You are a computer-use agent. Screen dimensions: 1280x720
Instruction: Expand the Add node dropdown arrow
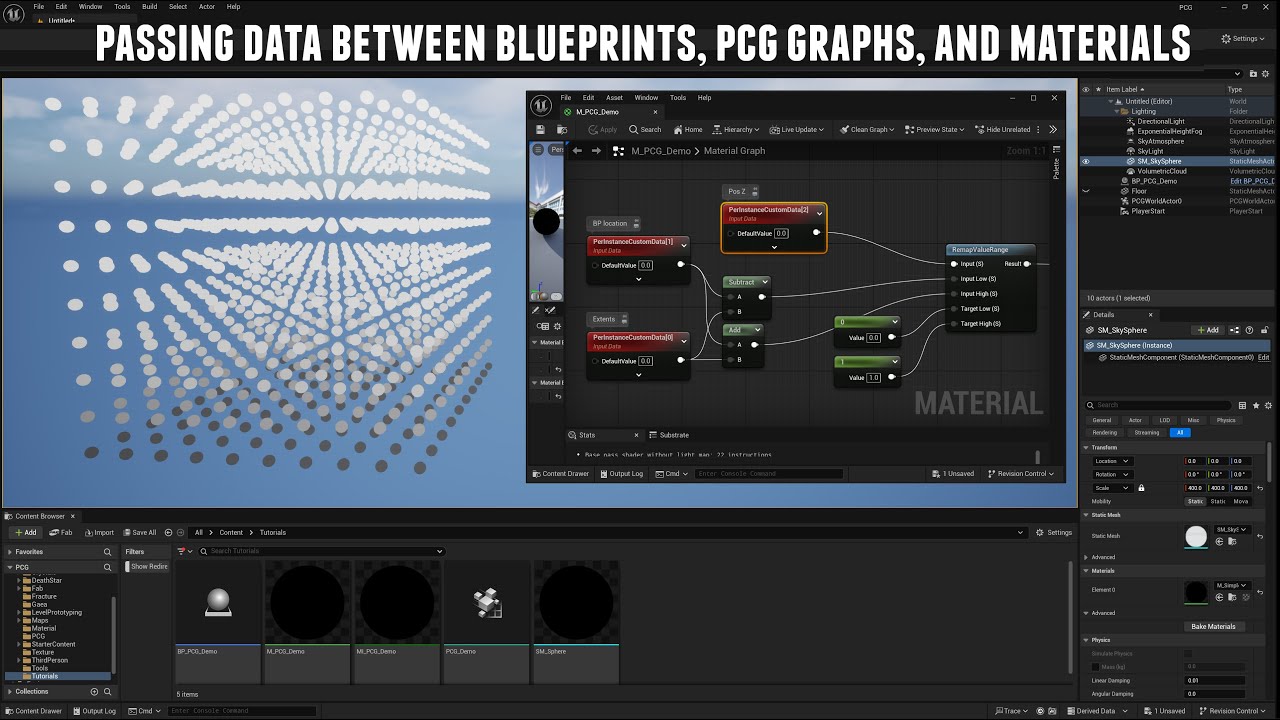click(757, 330)
